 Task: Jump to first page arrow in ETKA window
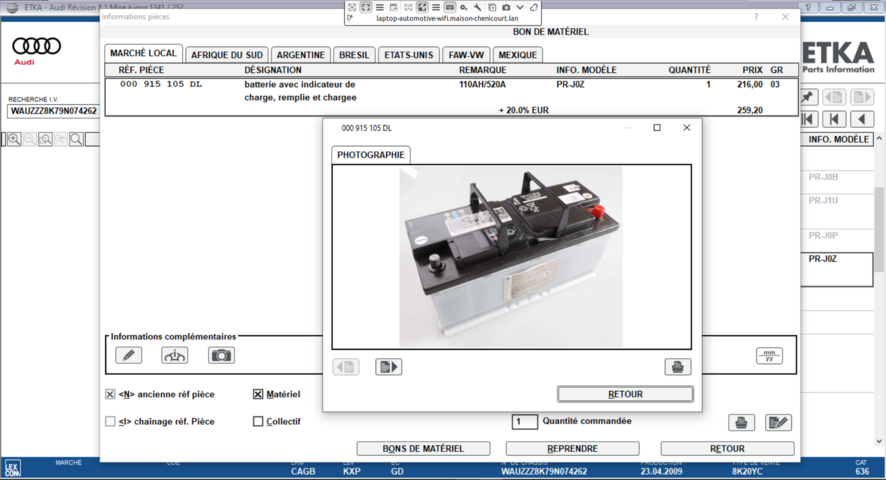809,119
